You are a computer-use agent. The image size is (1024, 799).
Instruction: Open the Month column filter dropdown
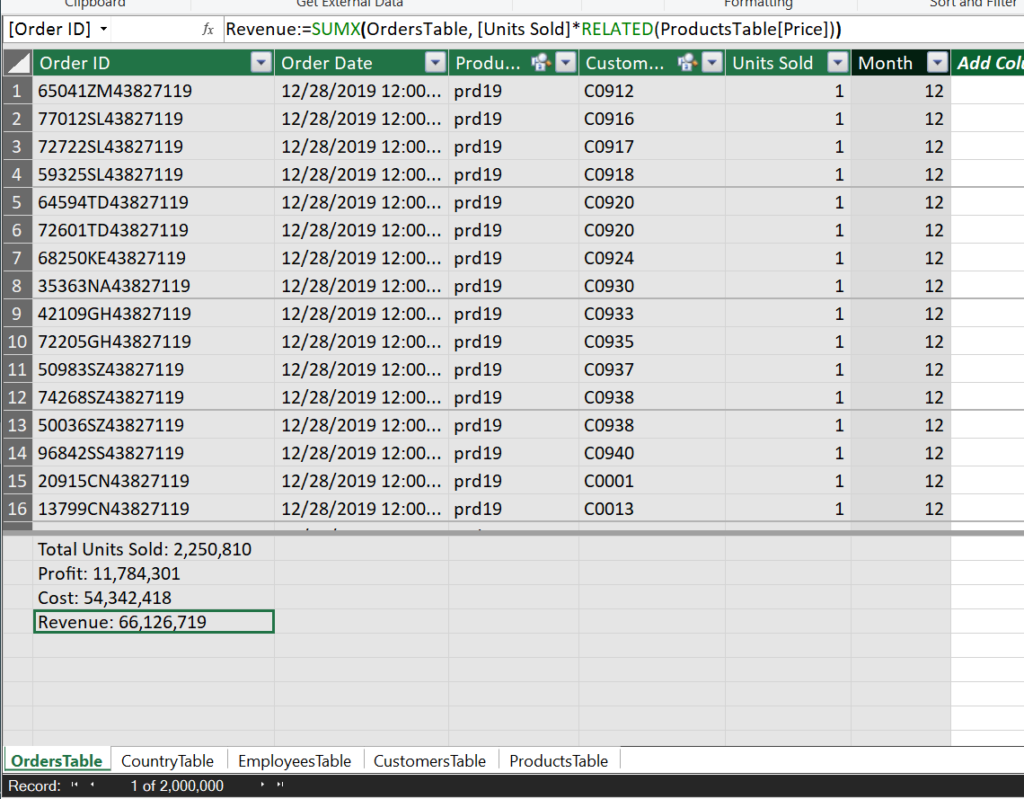pyautogui.click(x=937, y=63)
